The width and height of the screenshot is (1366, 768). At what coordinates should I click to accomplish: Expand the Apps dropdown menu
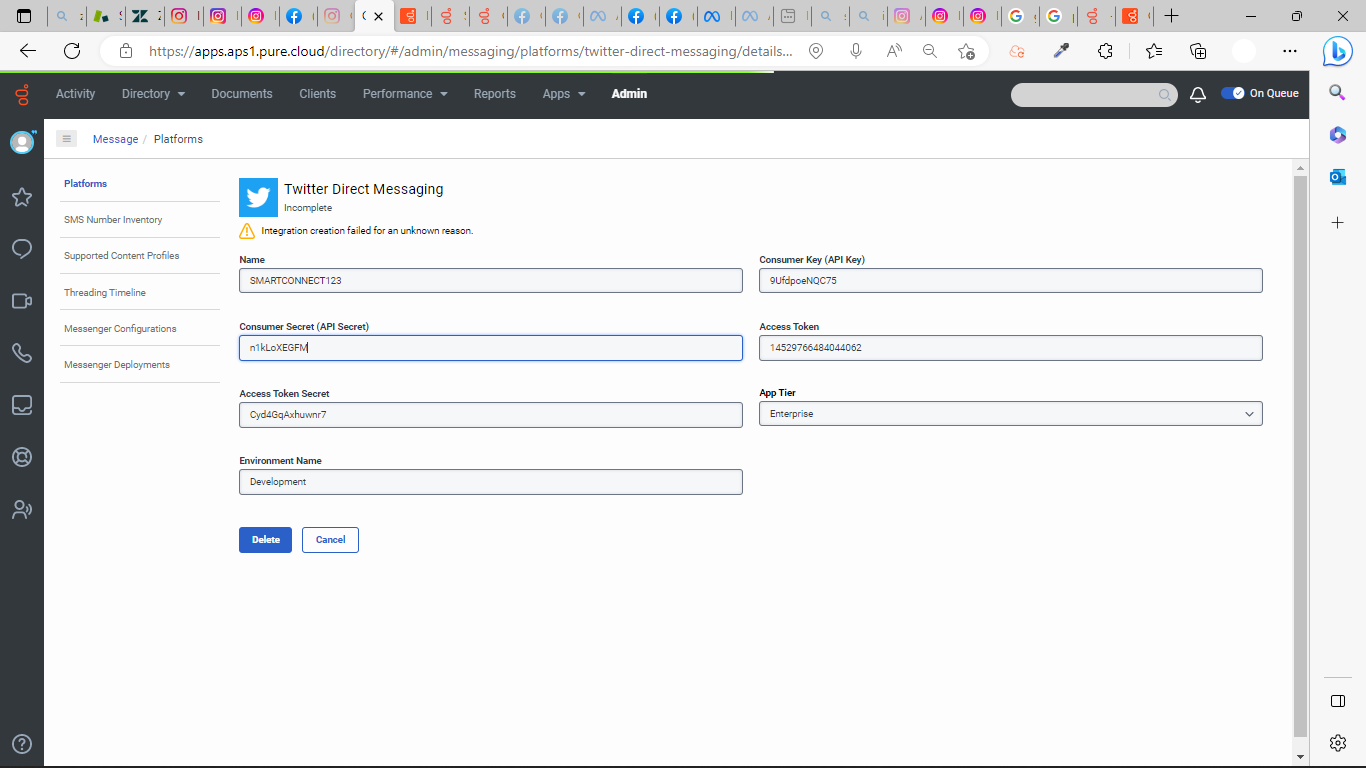(564, 94)
